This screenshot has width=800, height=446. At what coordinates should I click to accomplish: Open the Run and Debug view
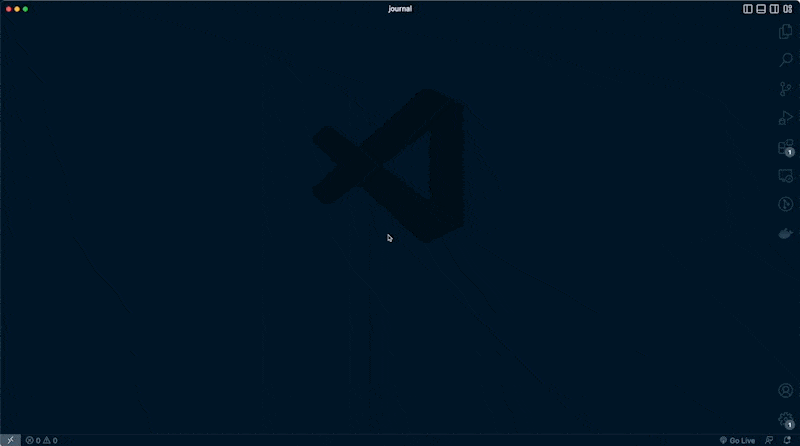(x=785, y=118)
